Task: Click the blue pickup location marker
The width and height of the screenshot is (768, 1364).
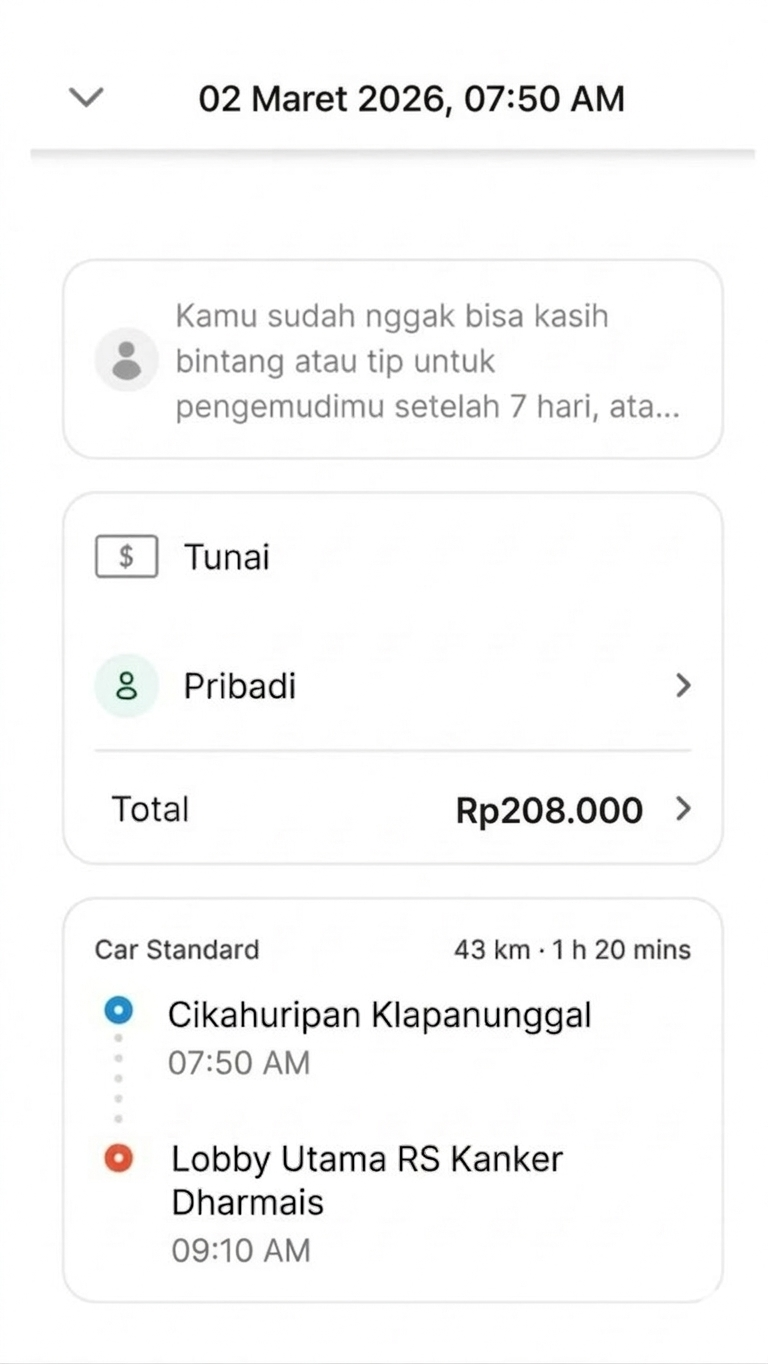Action: [x=118, y=1012]
